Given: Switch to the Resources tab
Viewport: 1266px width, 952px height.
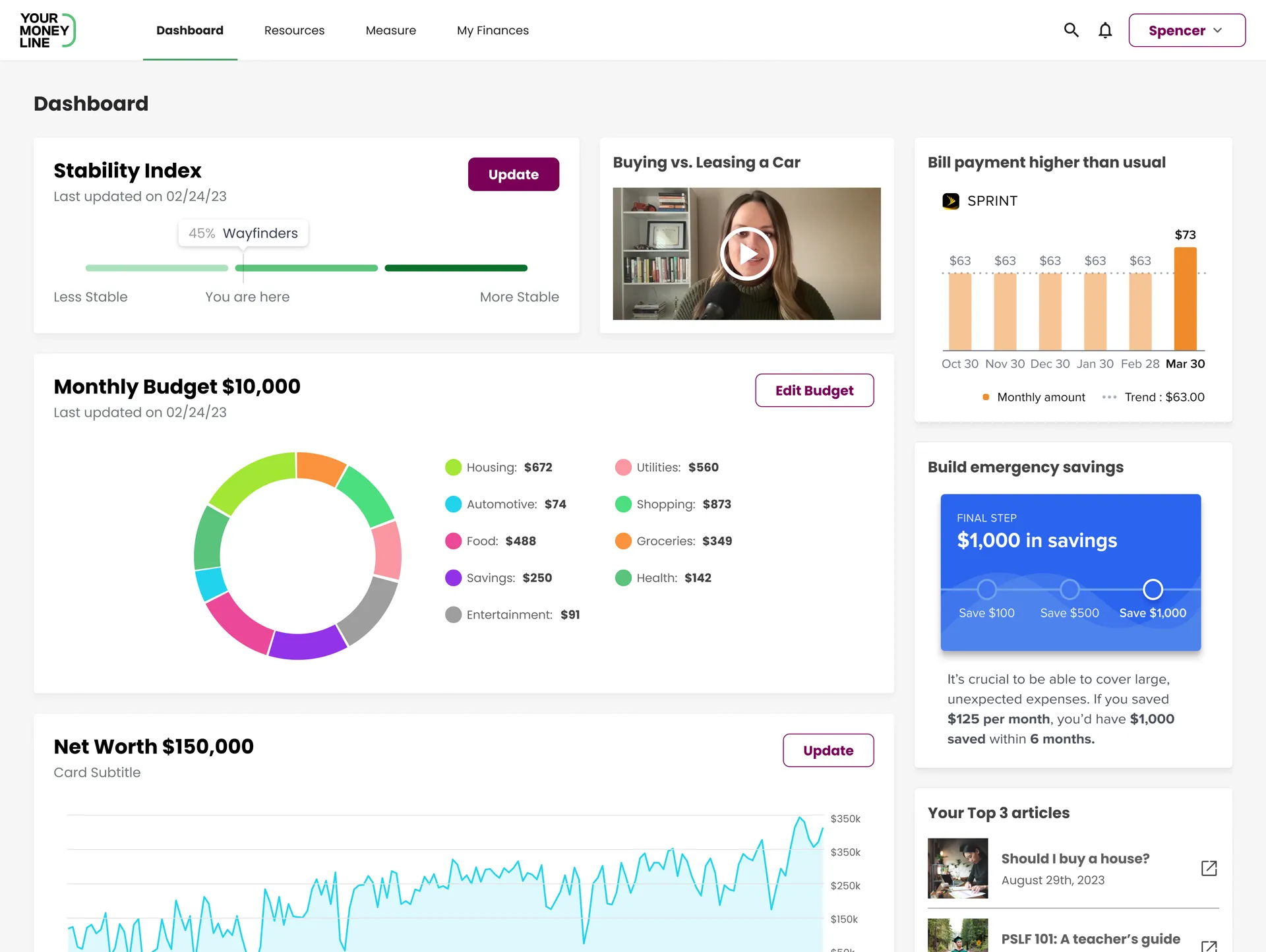Looking at the screenshot, I should [x=294, y=30].
